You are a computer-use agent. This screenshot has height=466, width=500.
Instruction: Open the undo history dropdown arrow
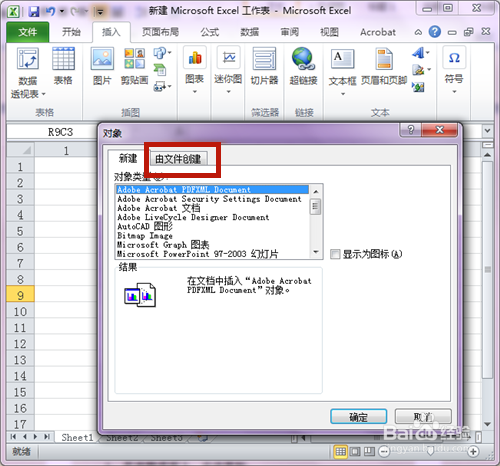point(62,12)
